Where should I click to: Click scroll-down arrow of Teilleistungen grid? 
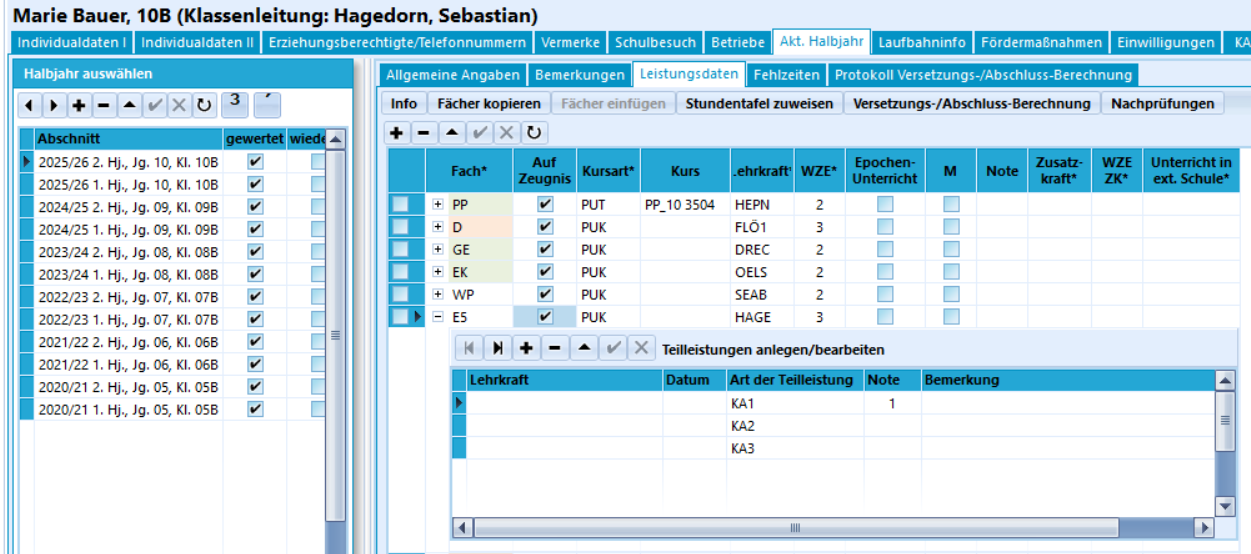pos(1225,506)
